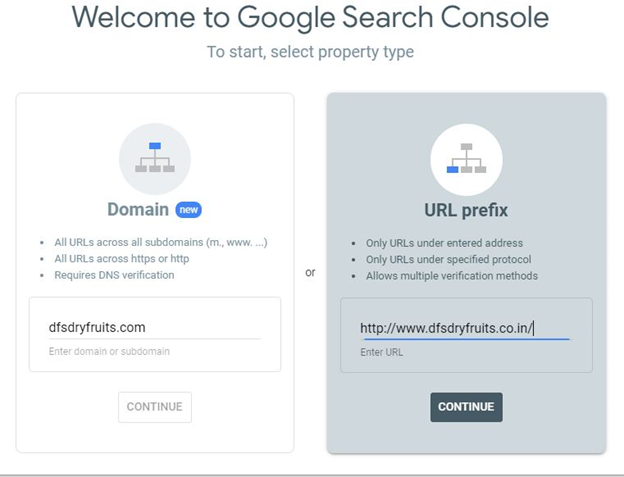Click 'To start, select property type' subtitle
The height and width of the screenshot is (477, 624).
point(310,52)
